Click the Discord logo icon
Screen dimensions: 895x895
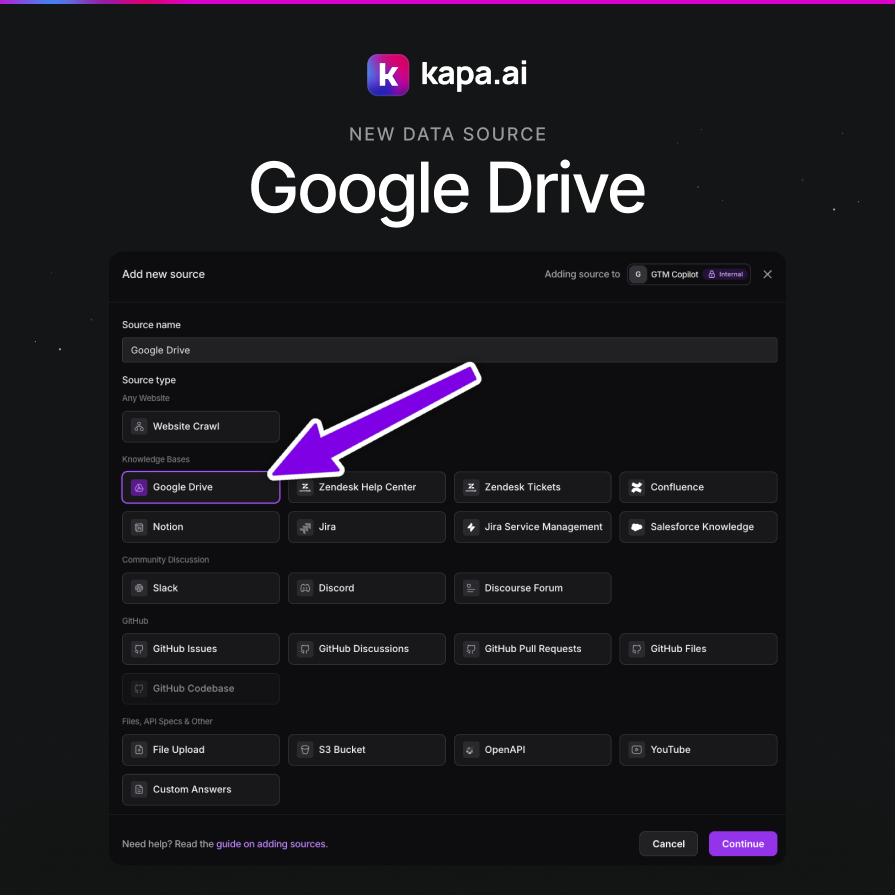click(x=305, y=588)
